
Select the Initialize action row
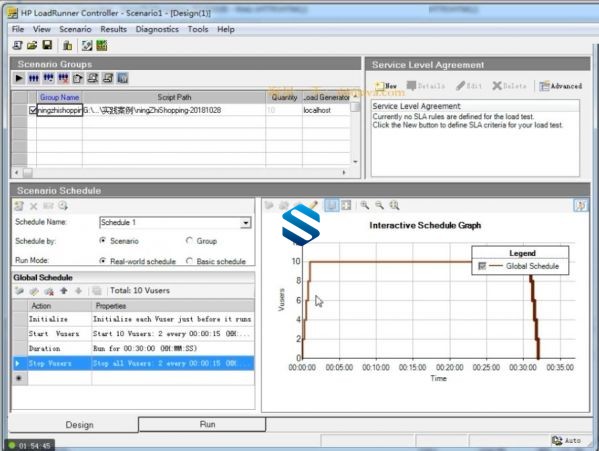(x=133, y=319)
